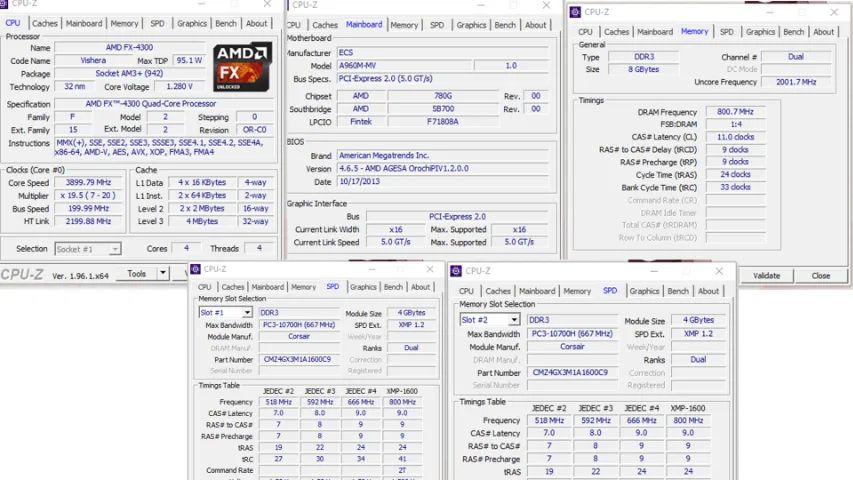Switch to CPU tab in Slot #2 SPD window
Screen dimensions: 853x480
click(x=466, y=291)
